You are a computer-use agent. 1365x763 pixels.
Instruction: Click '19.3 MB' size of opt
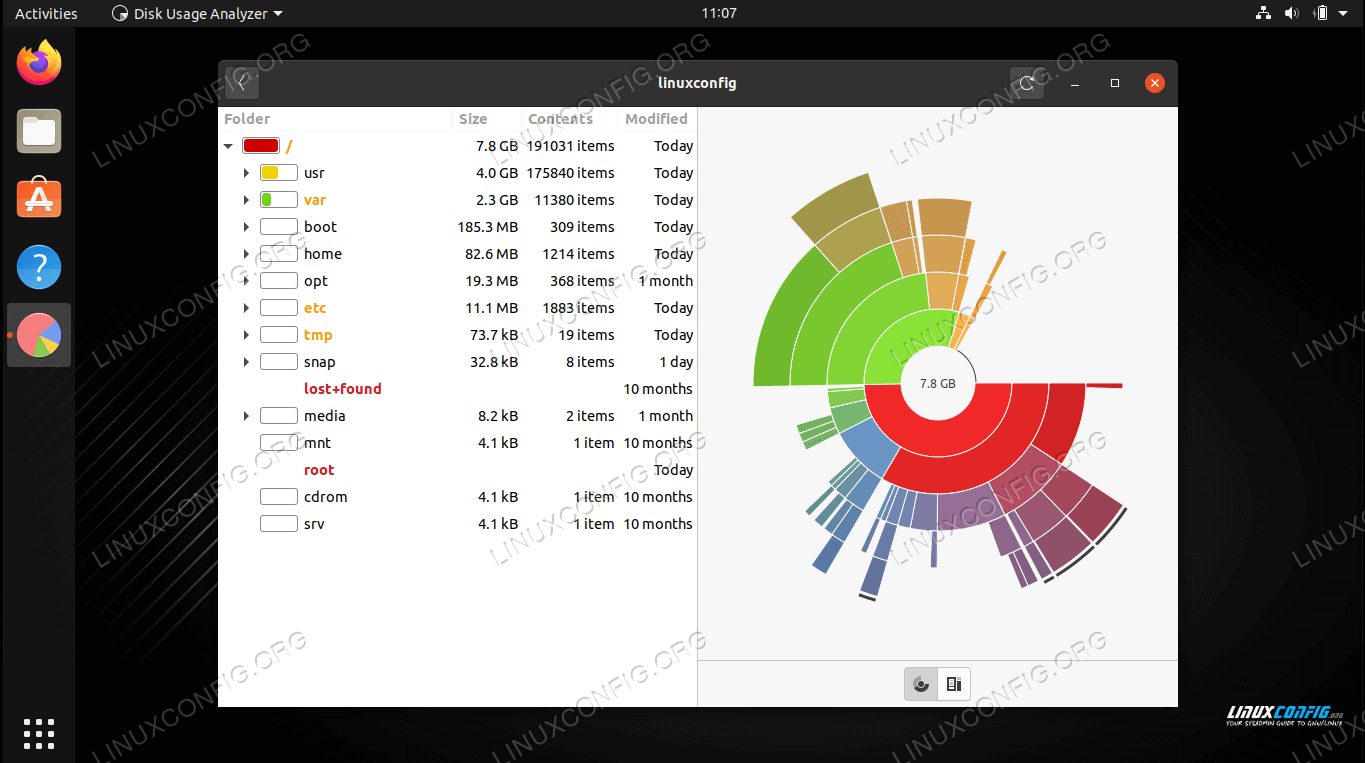pos(492,281)
